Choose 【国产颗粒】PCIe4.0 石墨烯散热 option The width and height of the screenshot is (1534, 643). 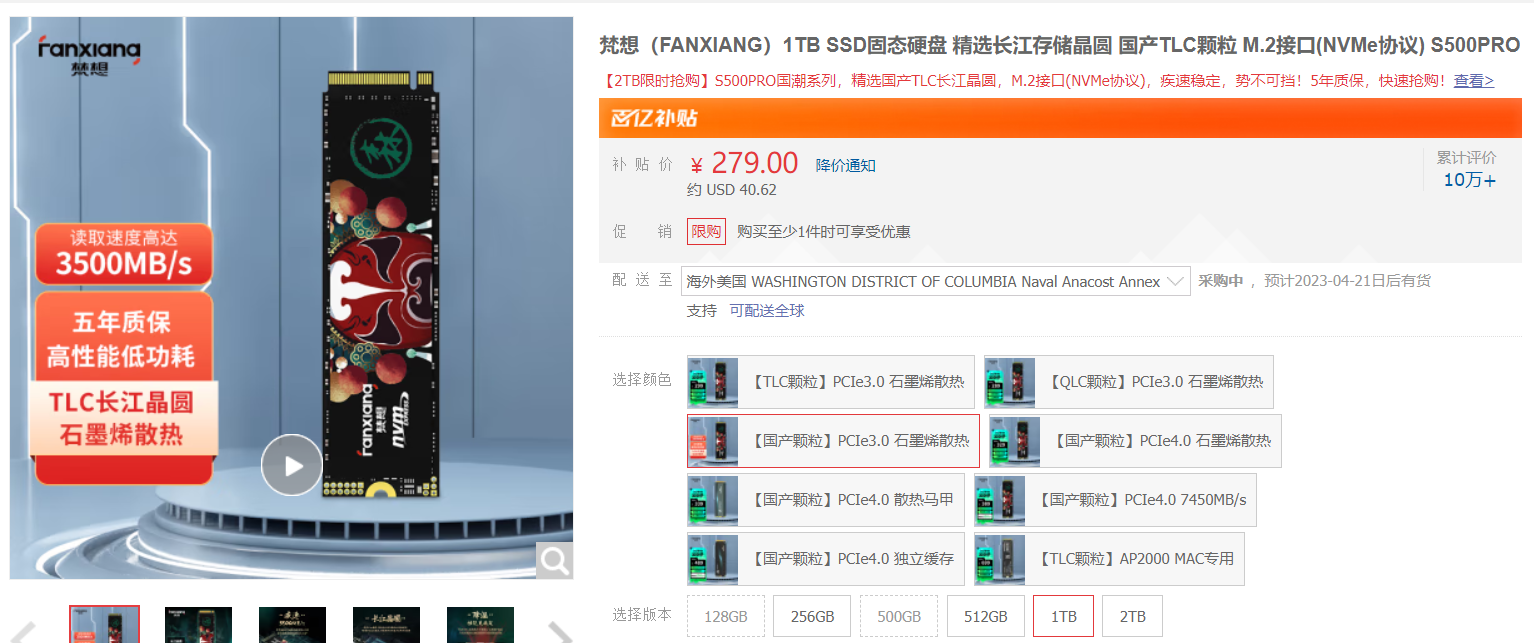[1135, 441]
